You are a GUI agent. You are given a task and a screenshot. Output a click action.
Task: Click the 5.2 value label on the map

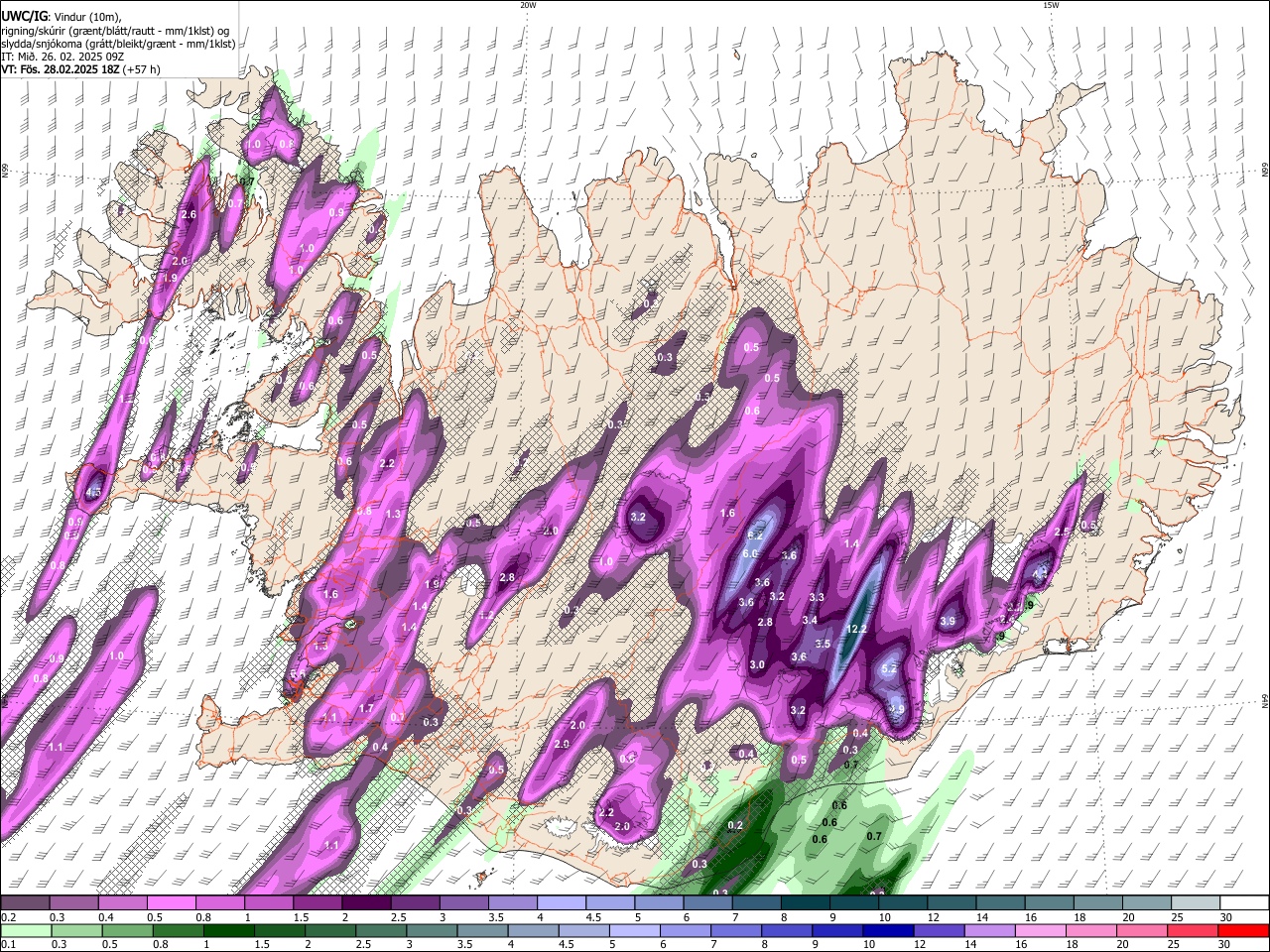[x=889, y=669]
